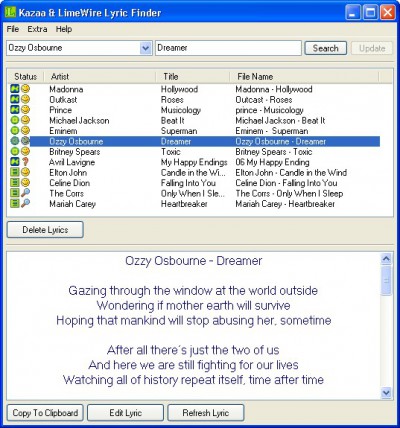
Task: Click the green circle icon beside Britney Spears
Action: pos(15,151)
